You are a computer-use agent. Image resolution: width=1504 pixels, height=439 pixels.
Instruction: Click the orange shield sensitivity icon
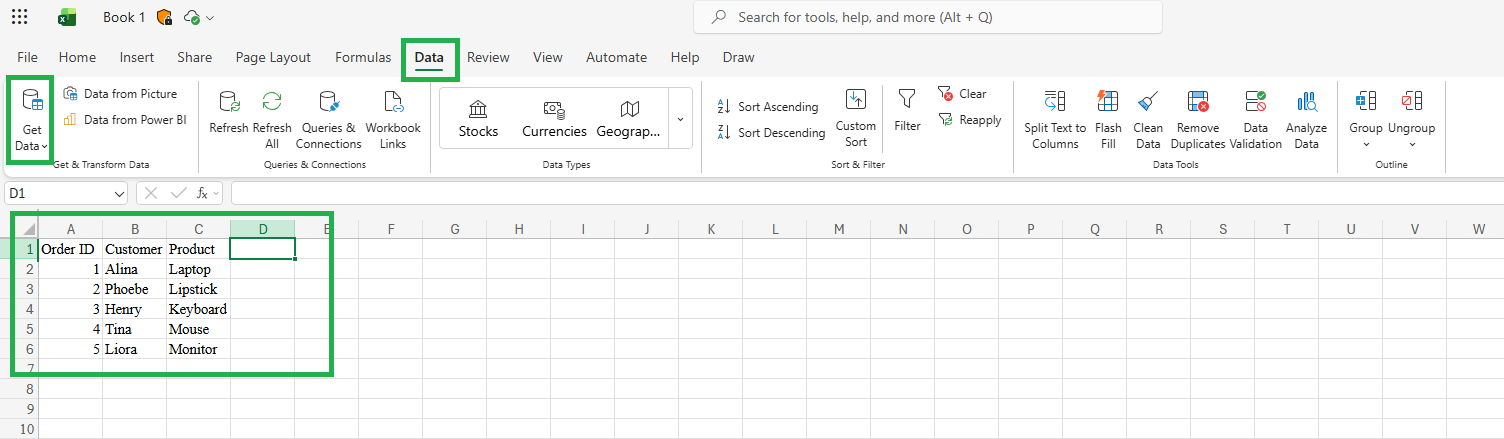(165, 17)
